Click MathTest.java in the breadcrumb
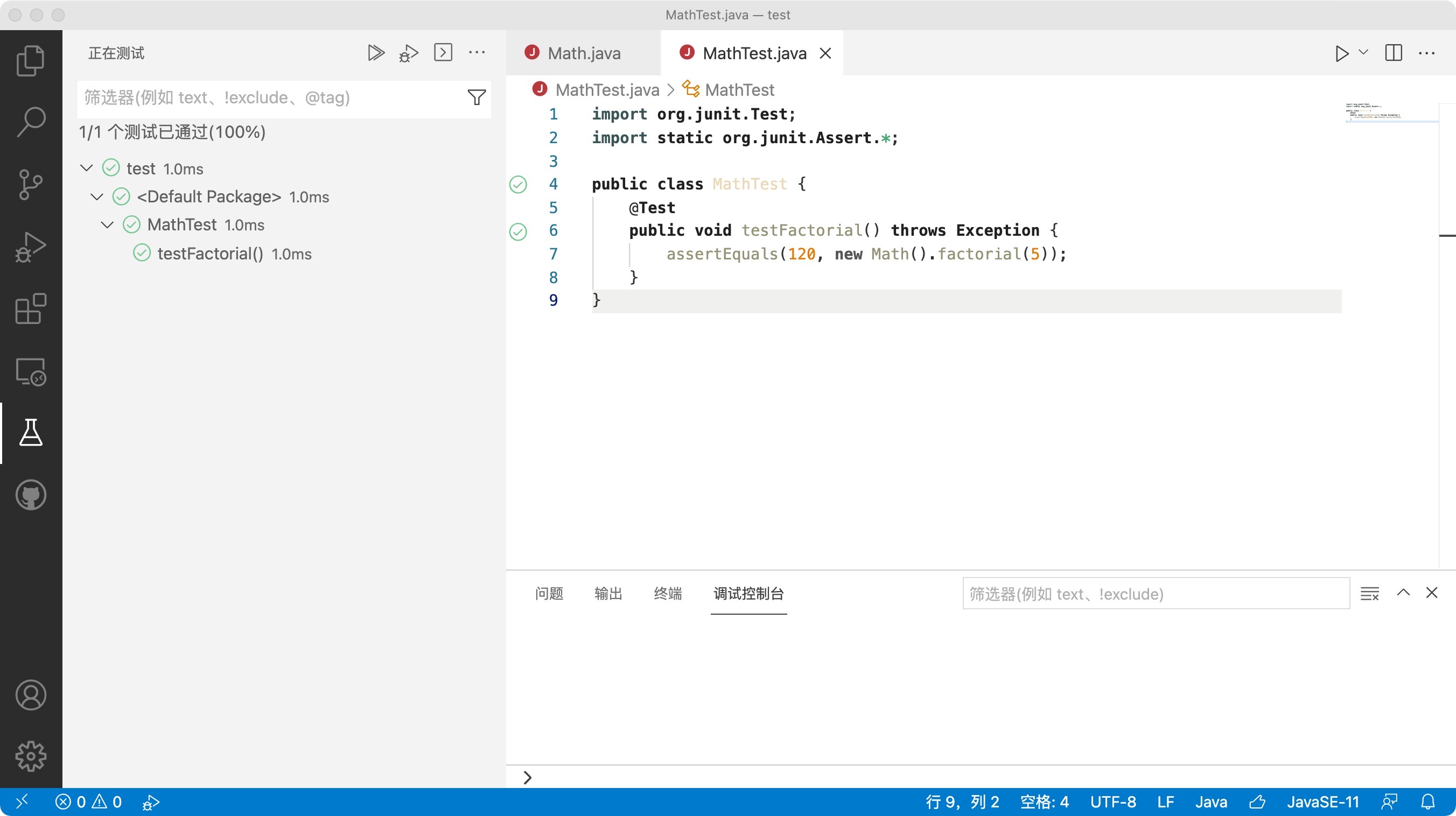 pyautogui.click(x=607, y=89)
